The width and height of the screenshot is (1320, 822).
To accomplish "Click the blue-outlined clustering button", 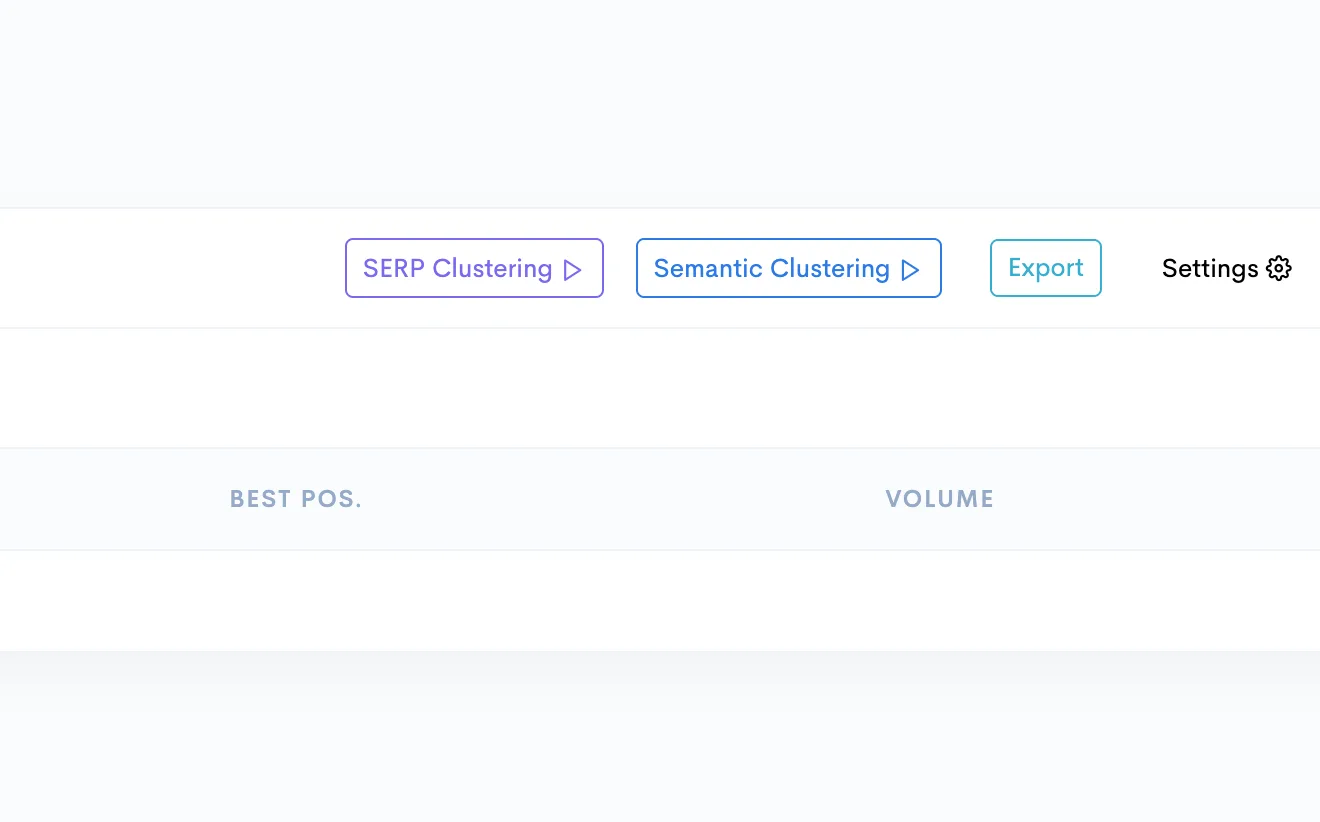I will click(x=789, y=268).
